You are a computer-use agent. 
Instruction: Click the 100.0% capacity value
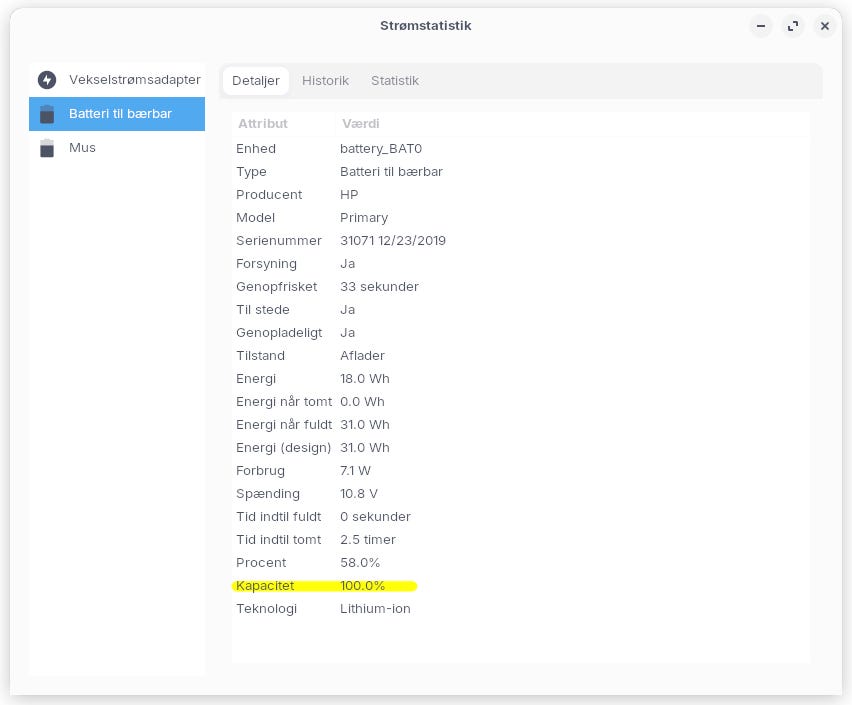[x=362, y=586]
